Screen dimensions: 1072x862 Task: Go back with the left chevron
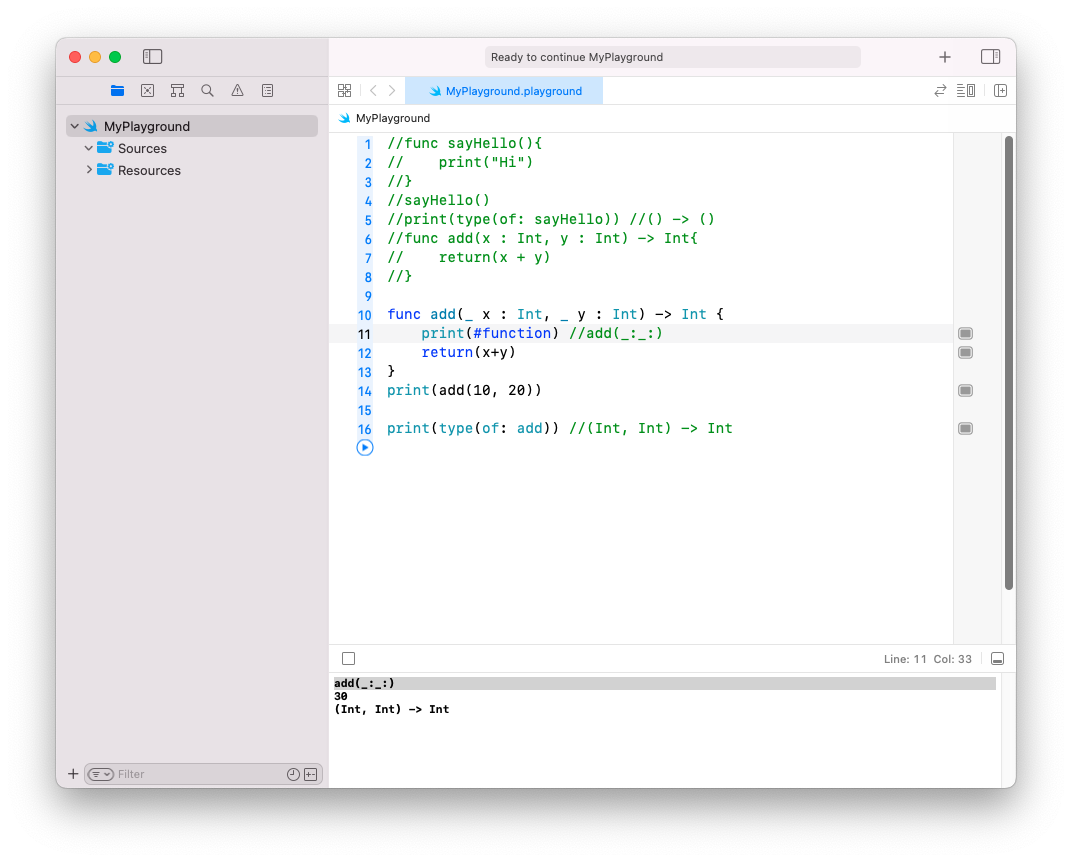tap(373, 90)
